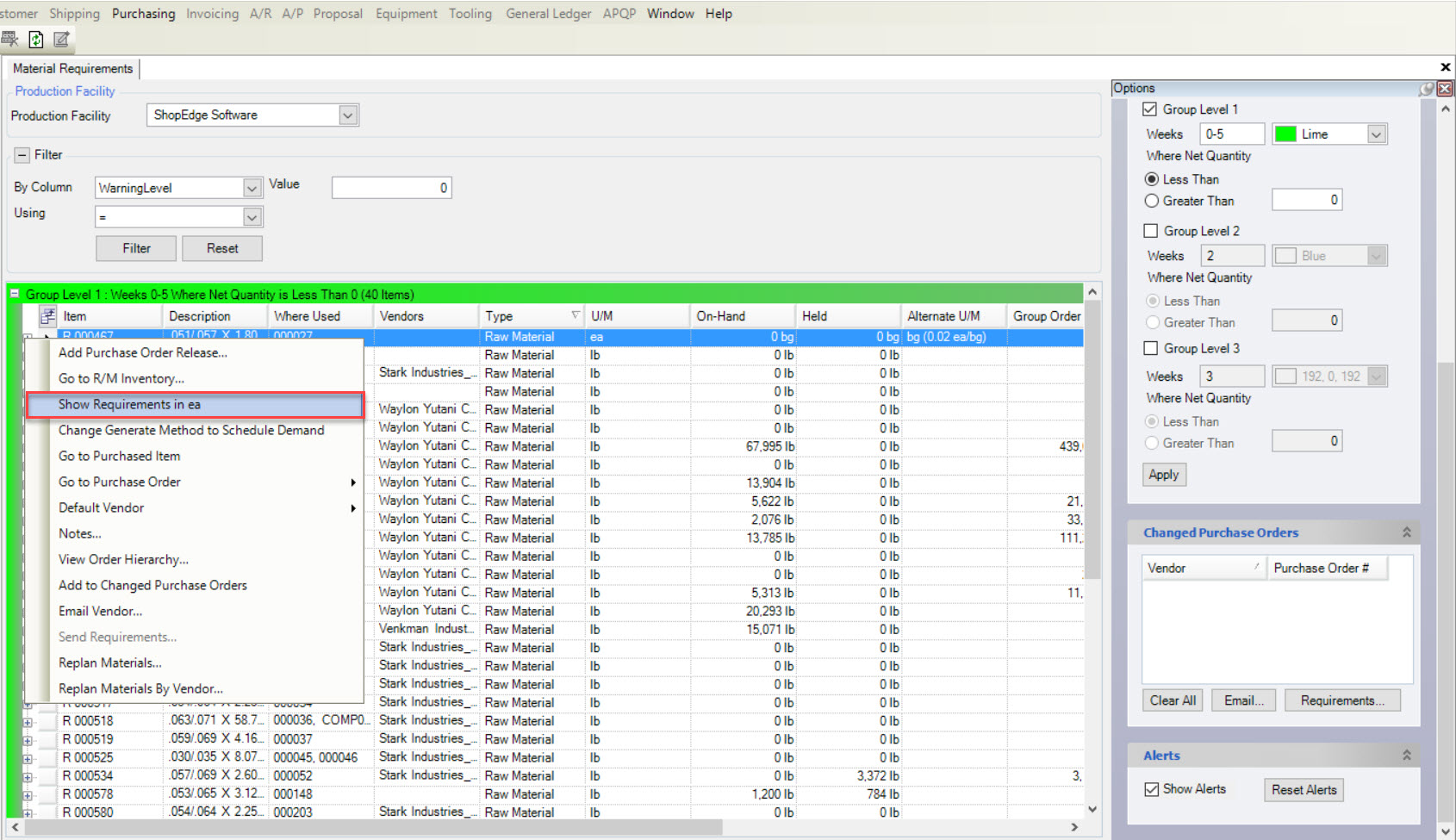
Task: Open the Using operator dropdown
Action: 252,217
